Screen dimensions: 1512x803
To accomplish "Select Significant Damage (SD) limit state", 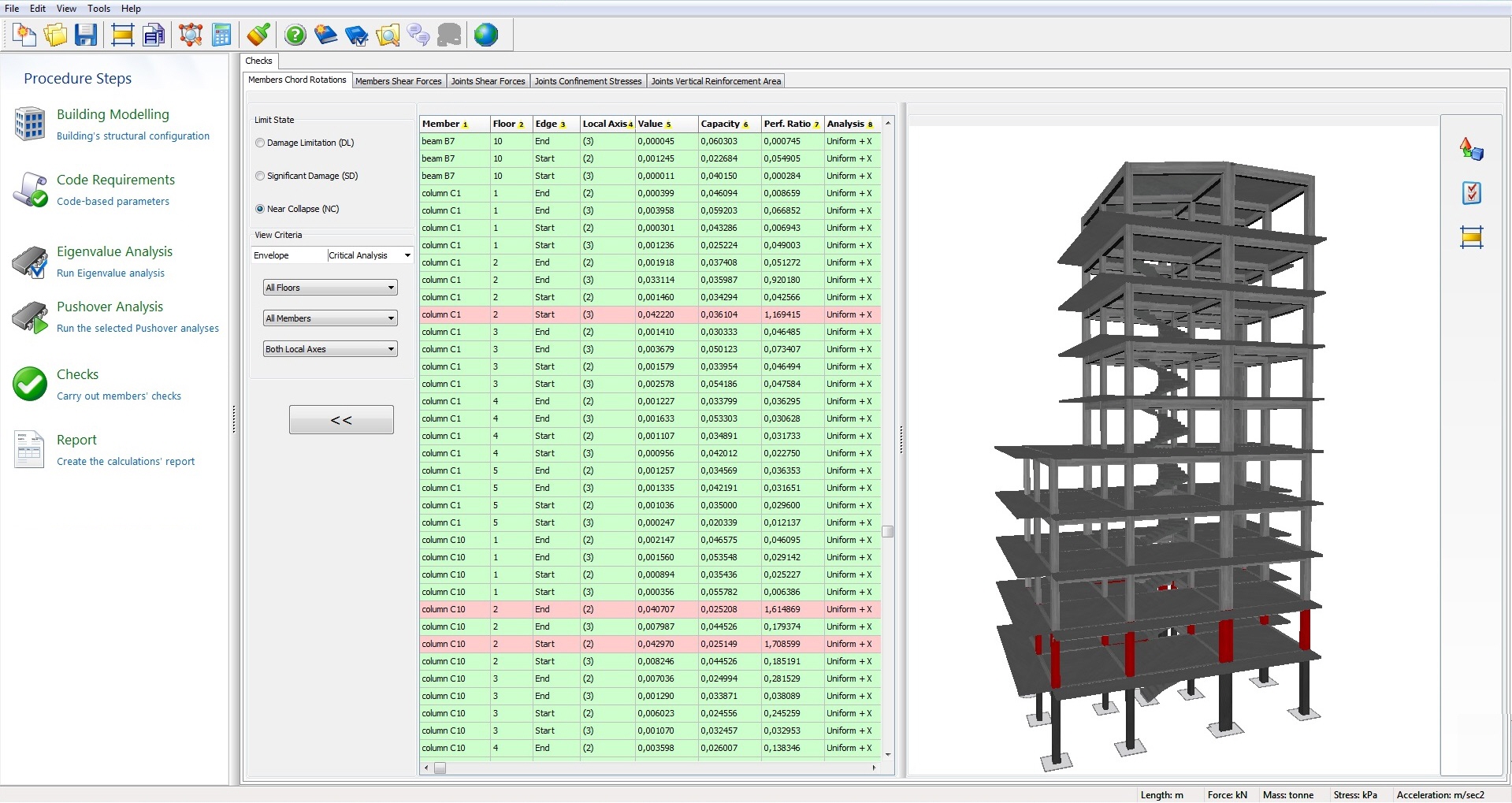I will (260, 176).
